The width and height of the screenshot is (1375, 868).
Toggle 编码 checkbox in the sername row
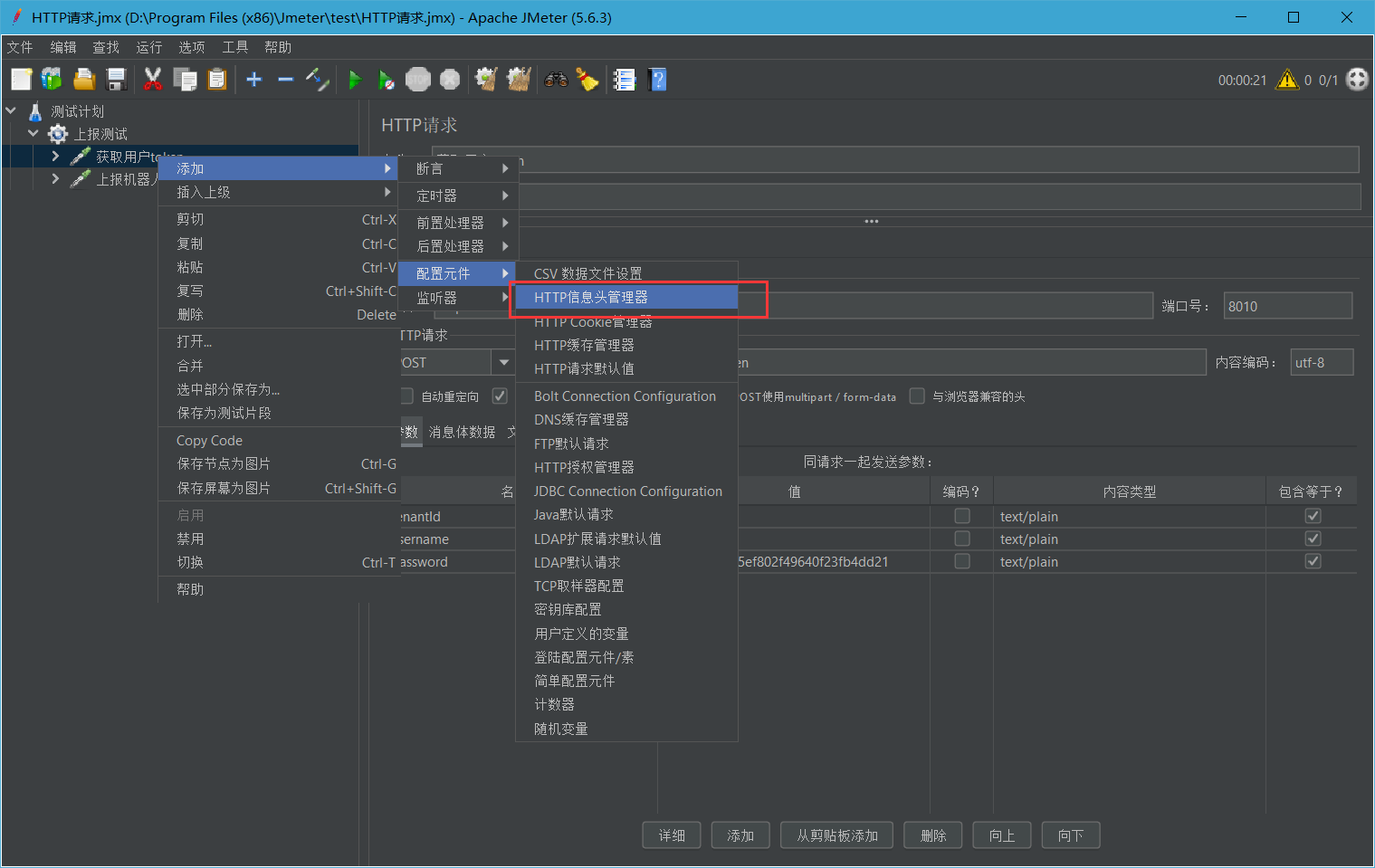pos(962,539)
